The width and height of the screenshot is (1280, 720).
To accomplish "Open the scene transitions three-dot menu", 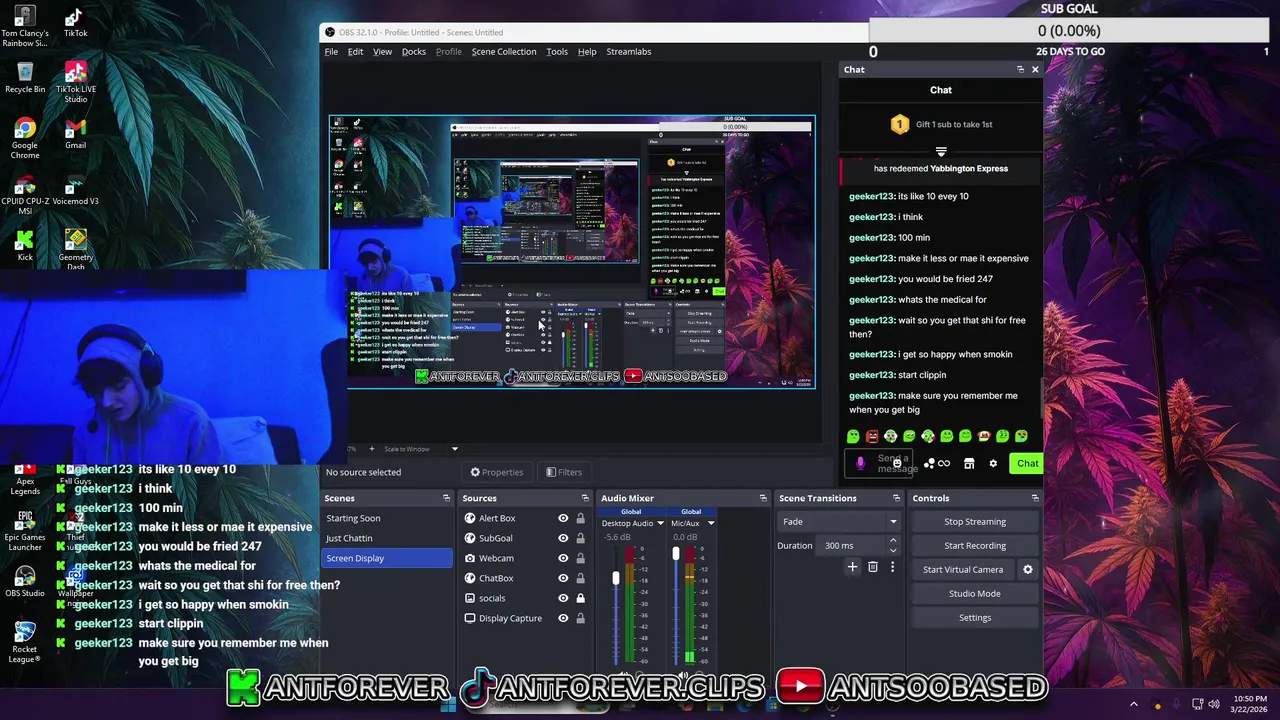I will pyautogui.click(x=892, y=567).
